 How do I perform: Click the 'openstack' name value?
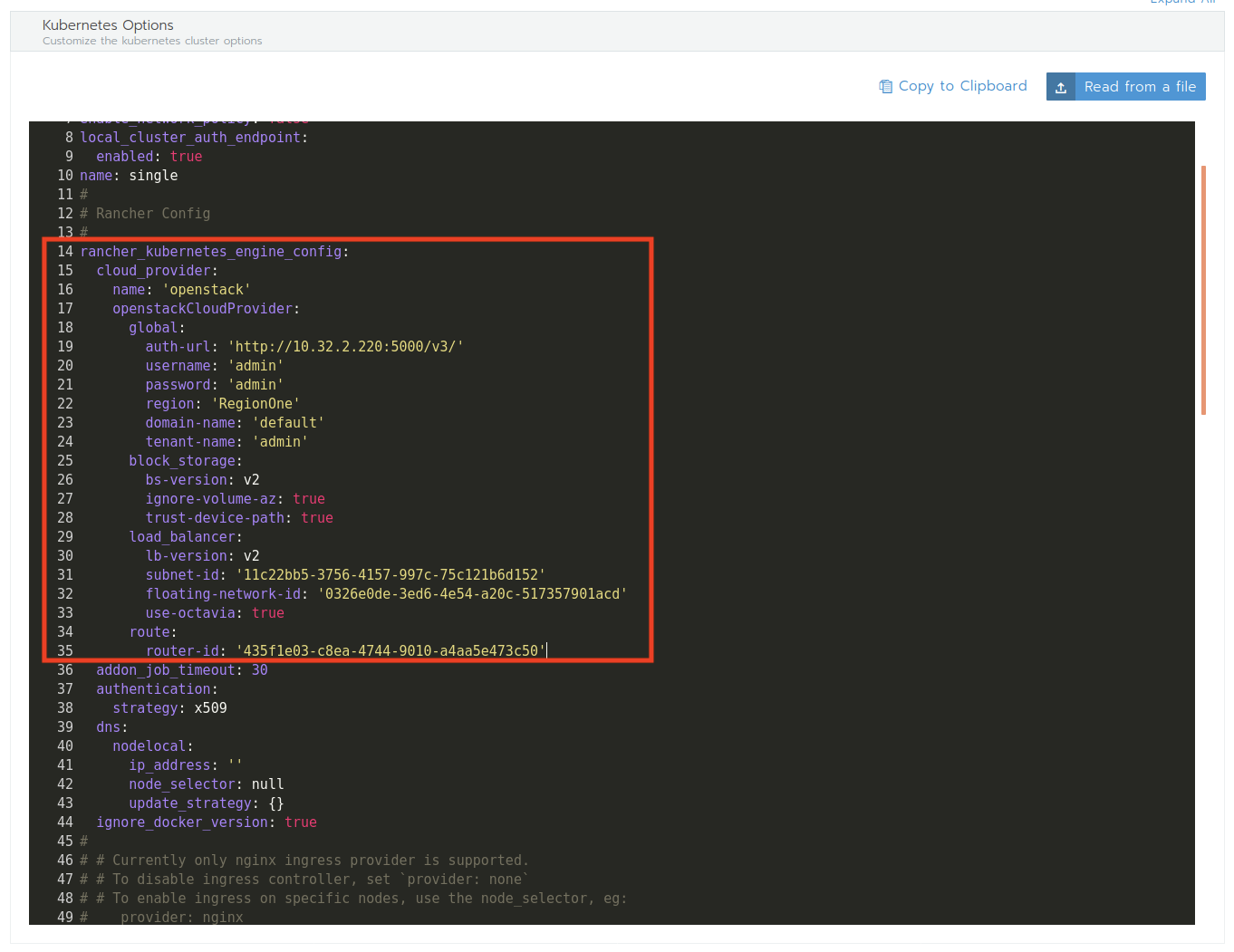(207, 290)
